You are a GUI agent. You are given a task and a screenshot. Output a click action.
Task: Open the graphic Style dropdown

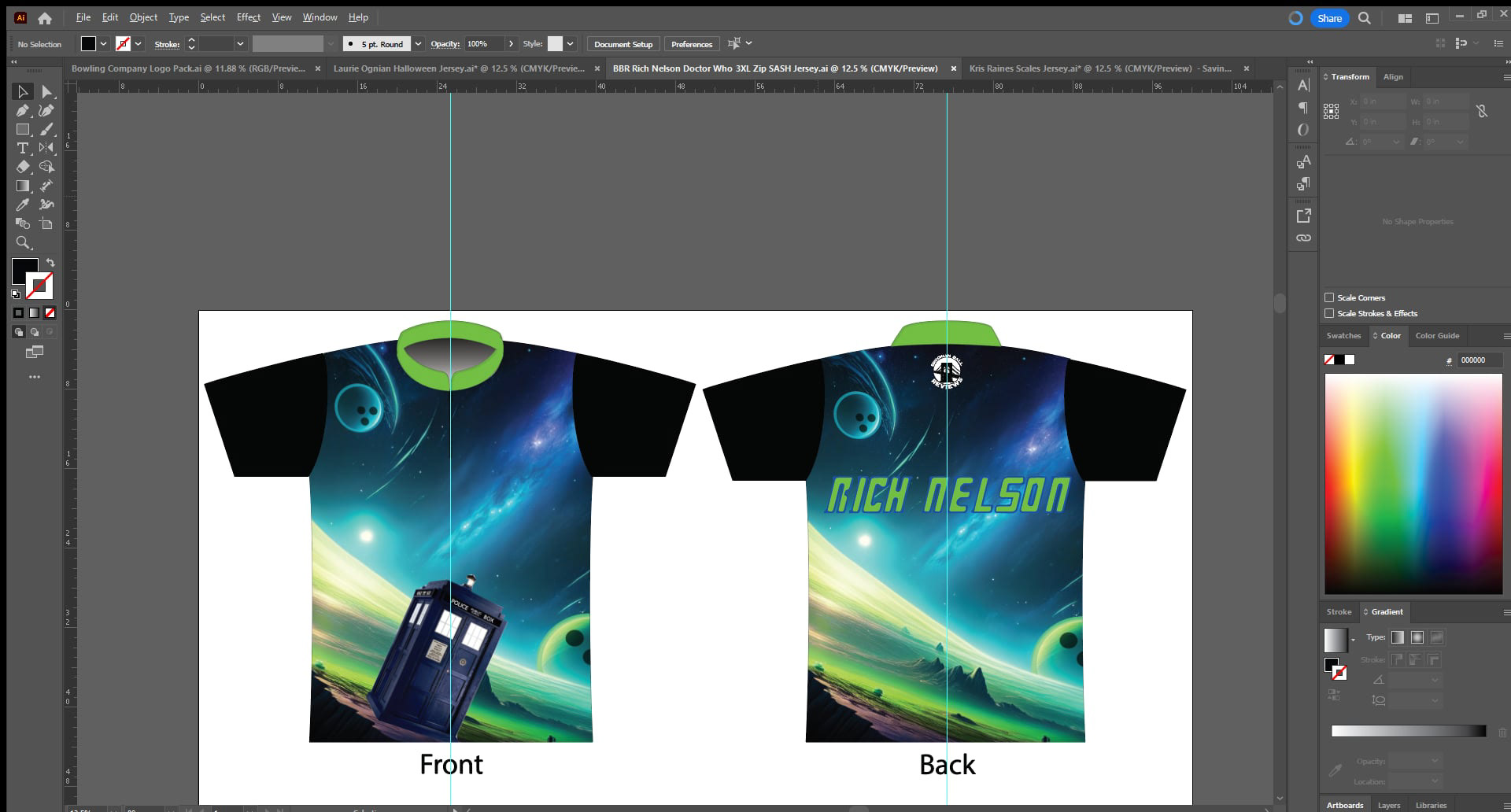pyautogui.click(x=571, y=44)
